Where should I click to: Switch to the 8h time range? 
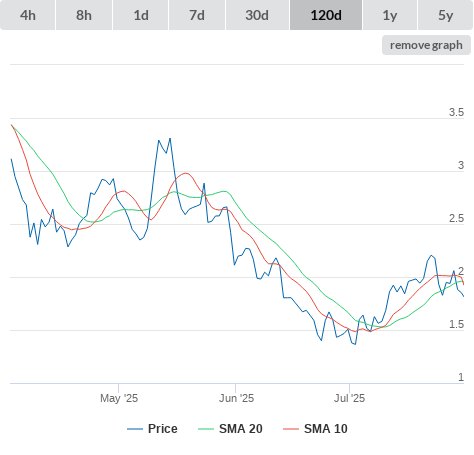point(84,15)
